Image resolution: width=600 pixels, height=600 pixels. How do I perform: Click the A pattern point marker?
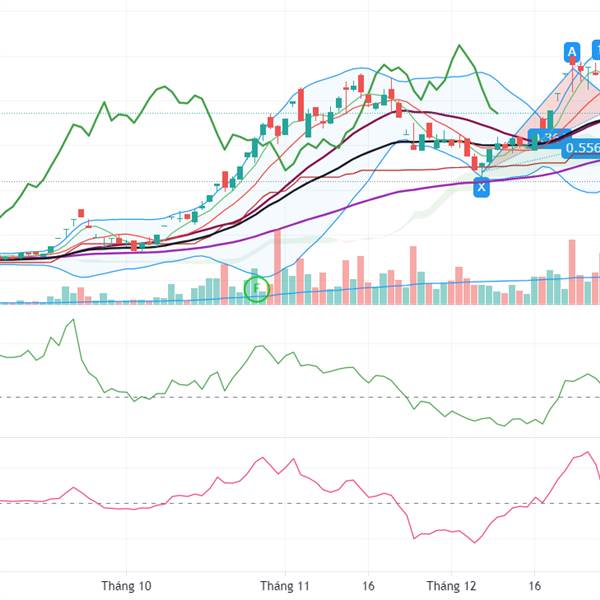(x=572, y=52)
